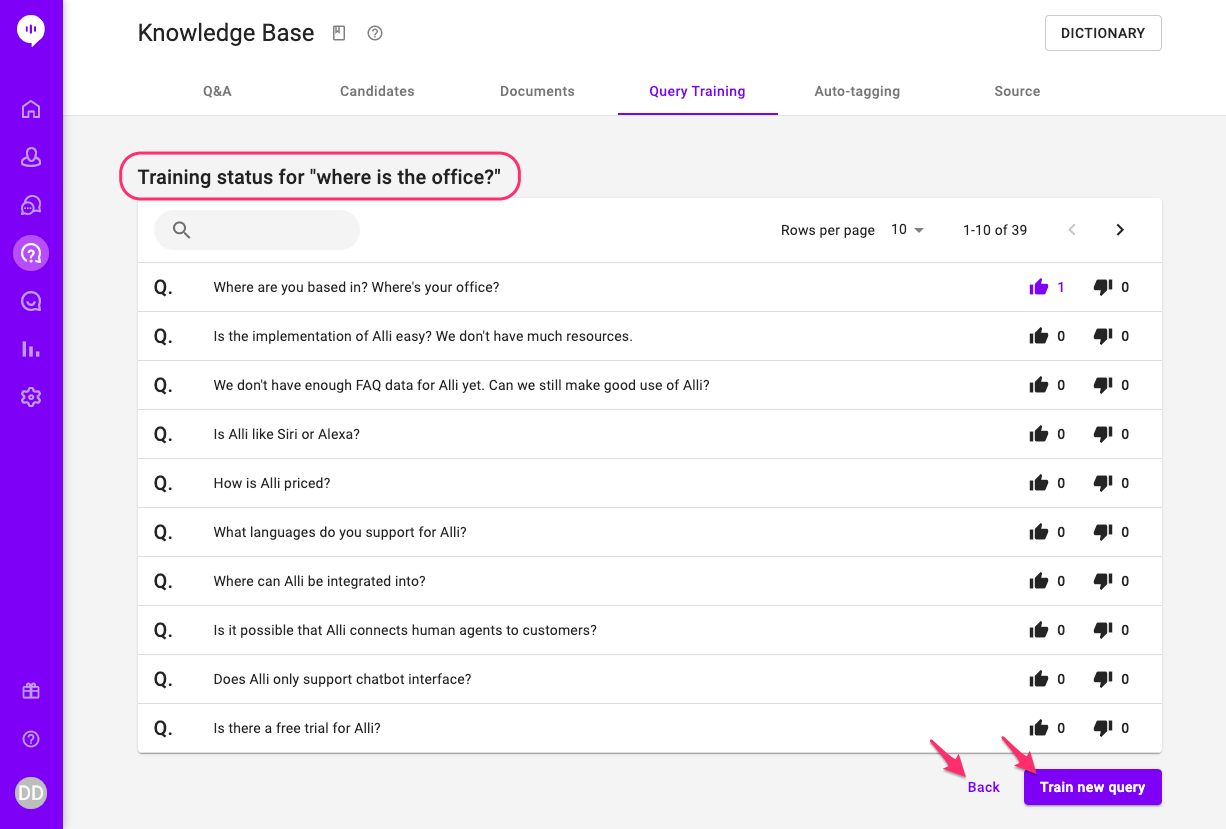Thumbs down "Where are you based in?" question
This screenshot has width=1226, height=829.
[x=1103, y=287]
